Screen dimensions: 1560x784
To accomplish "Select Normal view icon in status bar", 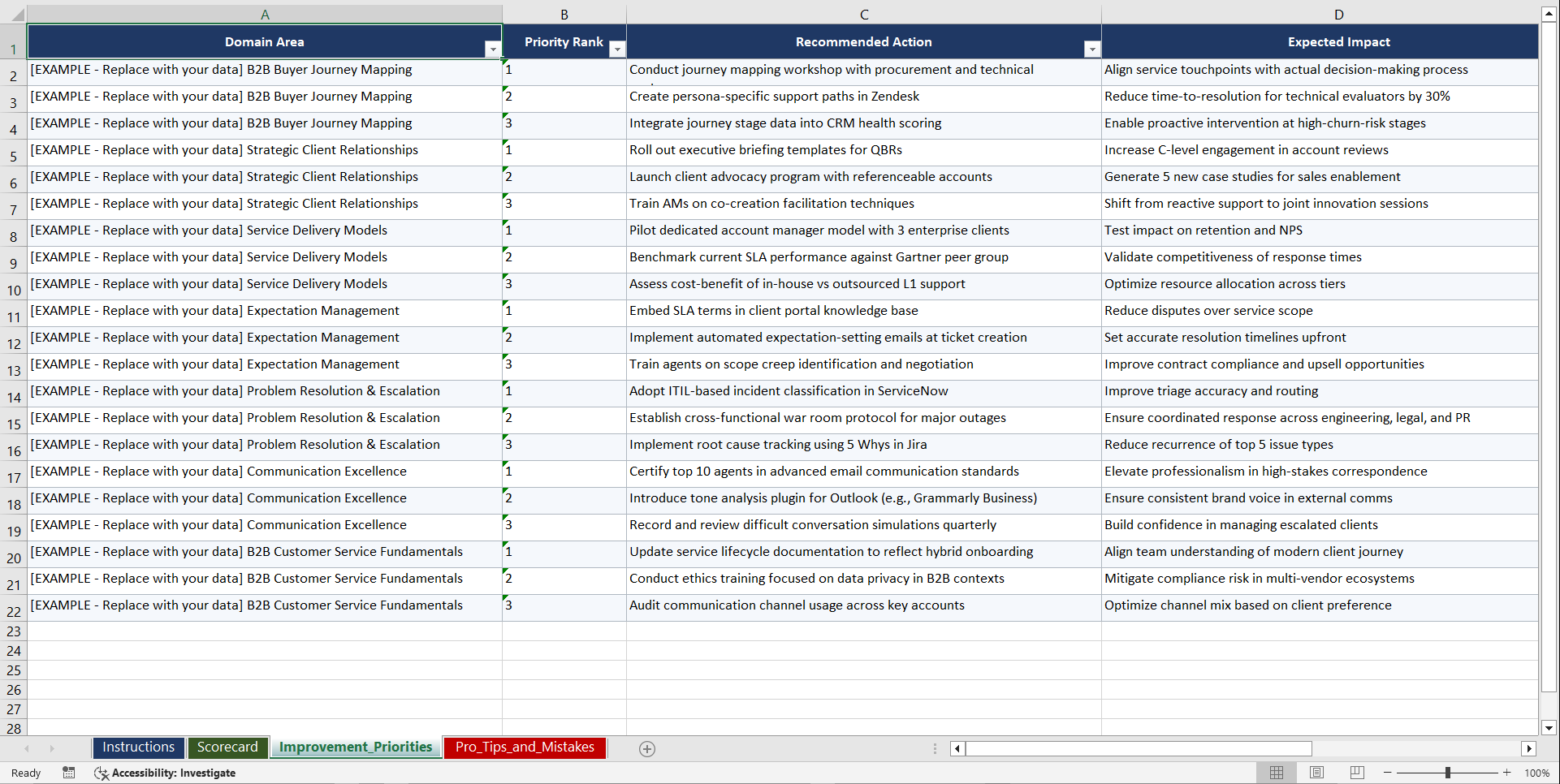I will tap(1276, 773).
